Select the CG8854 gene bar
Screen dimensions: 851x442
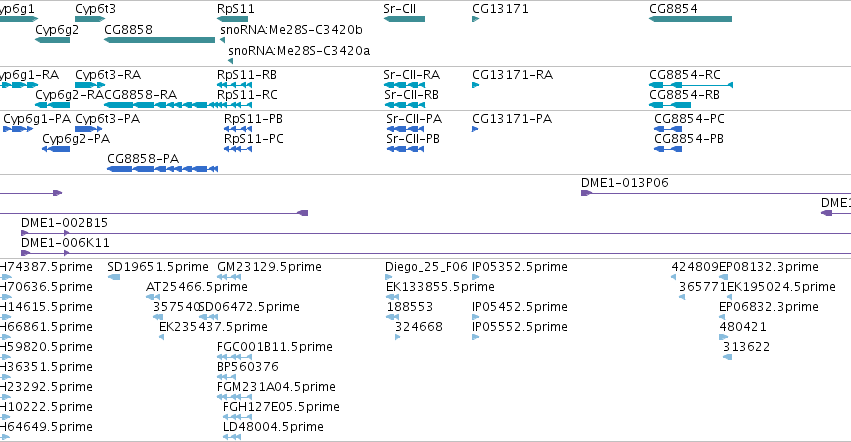(690, 19)
